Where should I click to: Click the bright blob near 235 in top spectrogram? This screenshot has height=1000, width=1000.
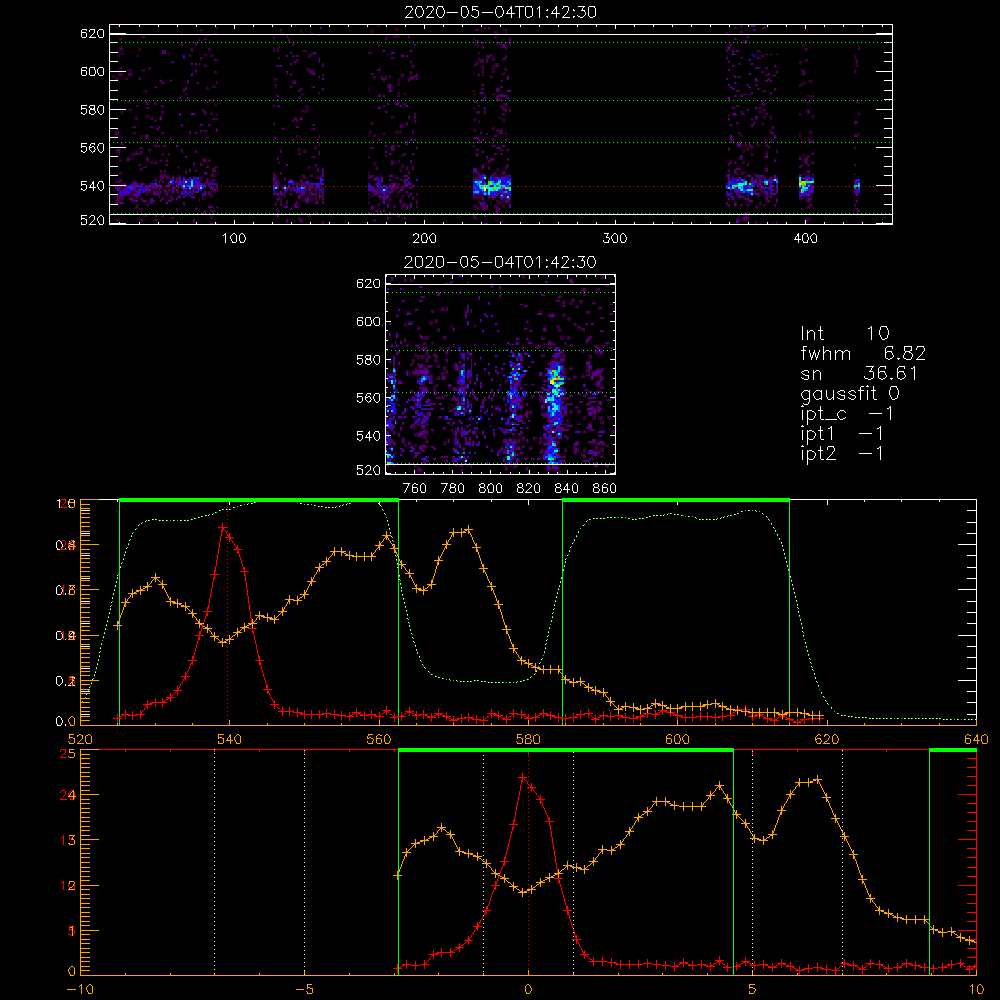[492, 187]
